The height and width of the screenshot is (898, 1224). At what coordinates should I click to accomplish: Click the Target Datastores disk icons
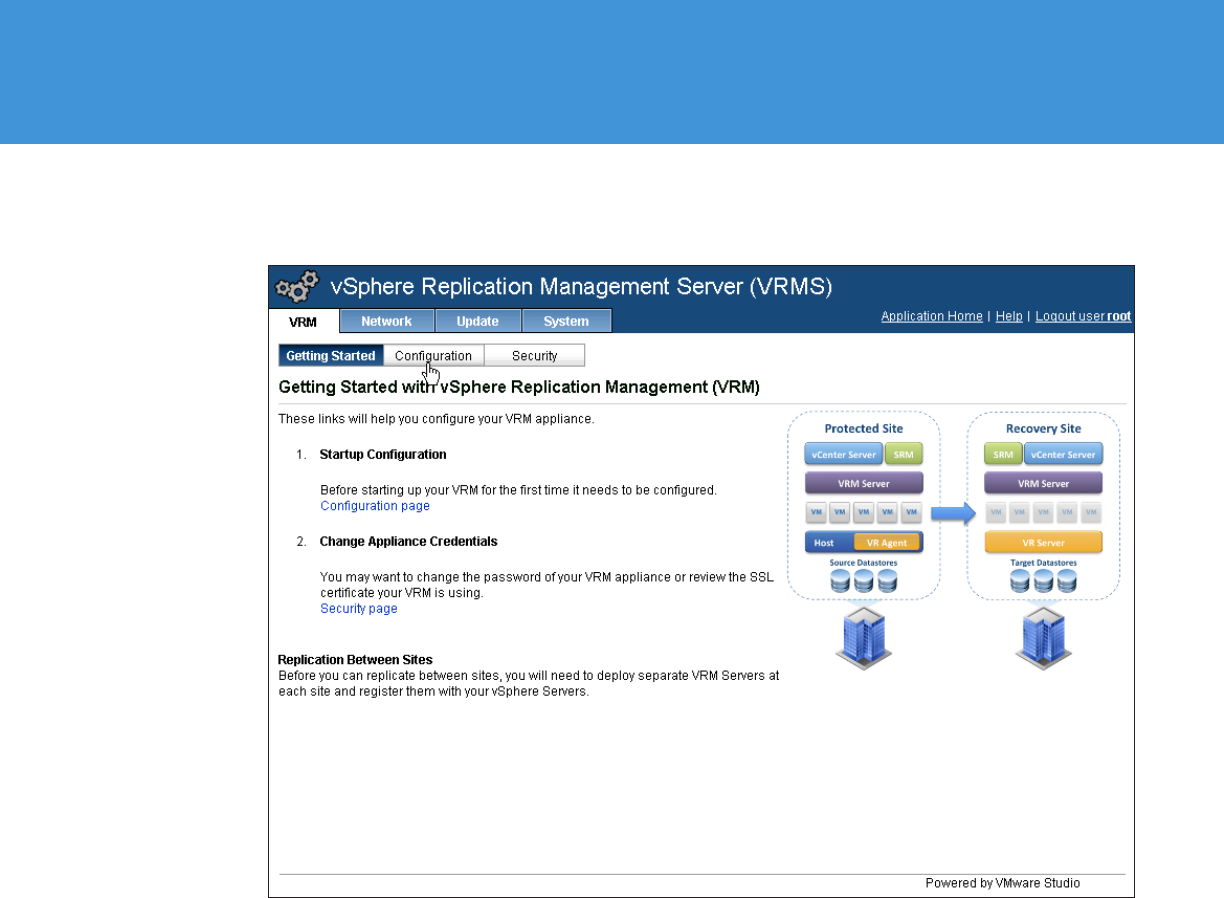coord(1043,581)
